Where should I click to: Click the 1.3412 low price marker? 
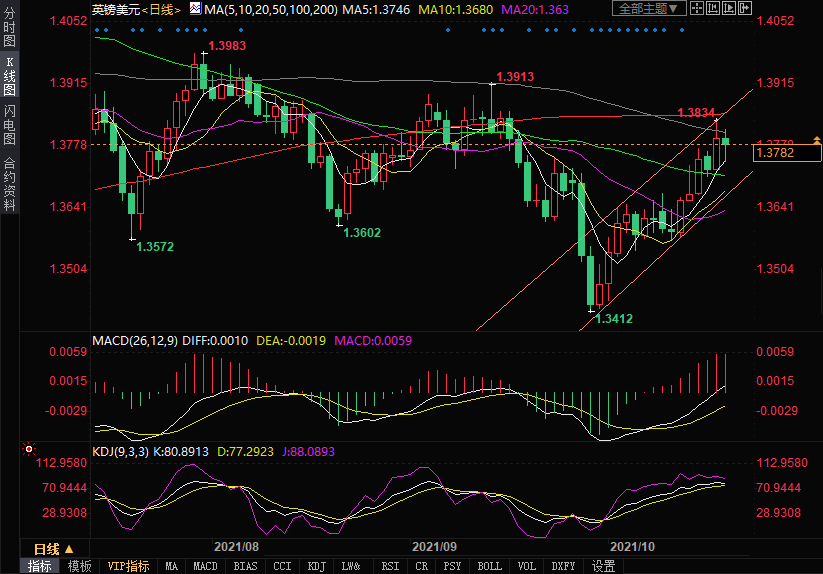[x=614, y=319]
